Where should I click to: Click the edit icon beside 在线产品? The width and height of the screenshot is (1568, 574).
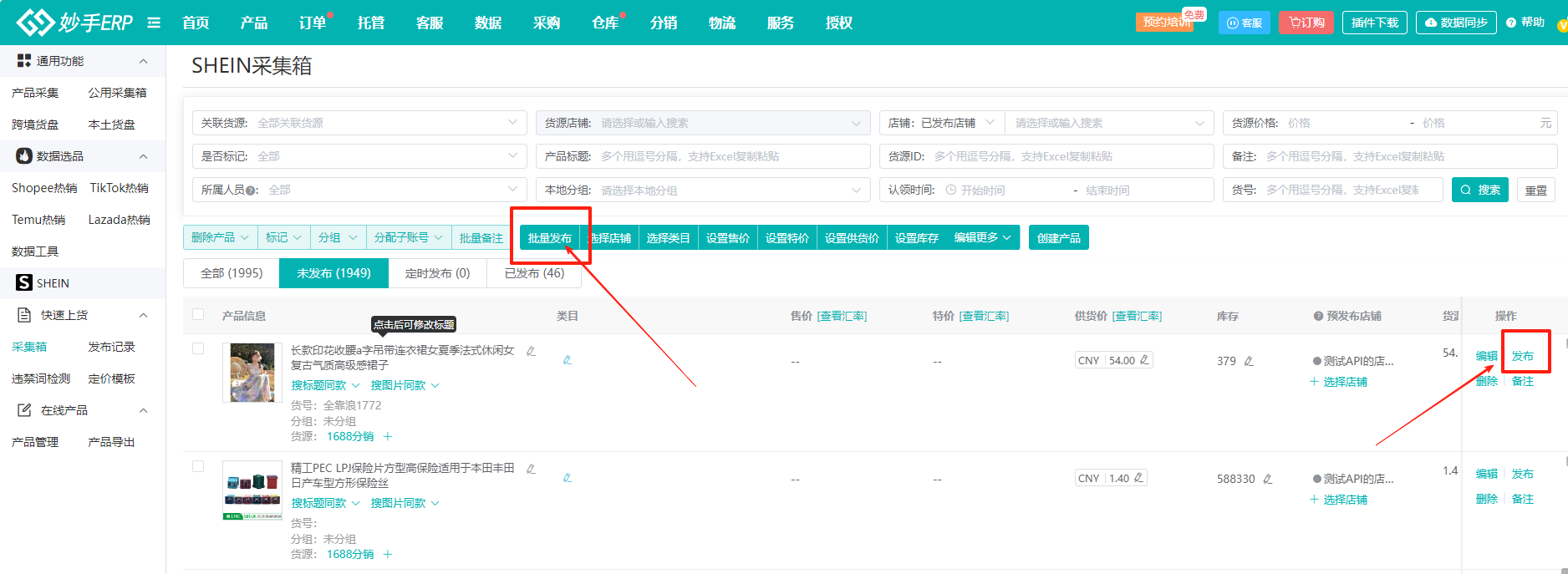point(24,410)
